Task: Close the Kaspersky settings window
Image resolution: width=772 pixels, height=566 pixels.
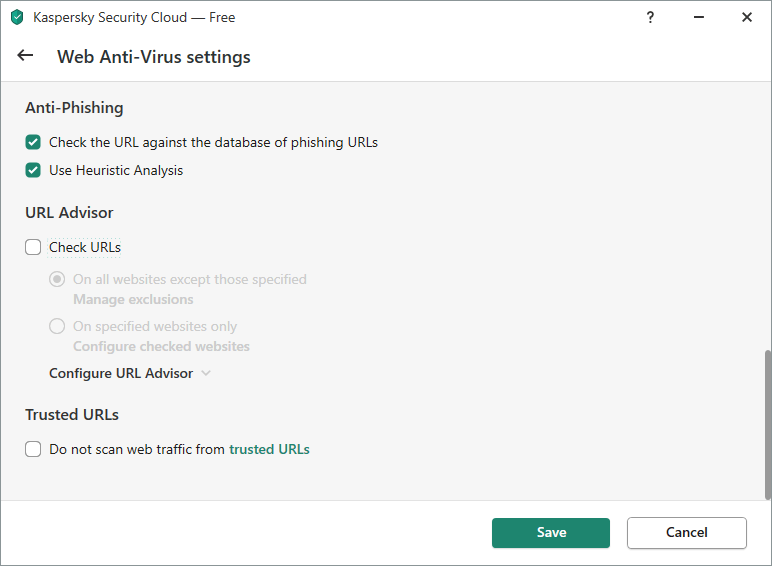Action: point(747,17)
